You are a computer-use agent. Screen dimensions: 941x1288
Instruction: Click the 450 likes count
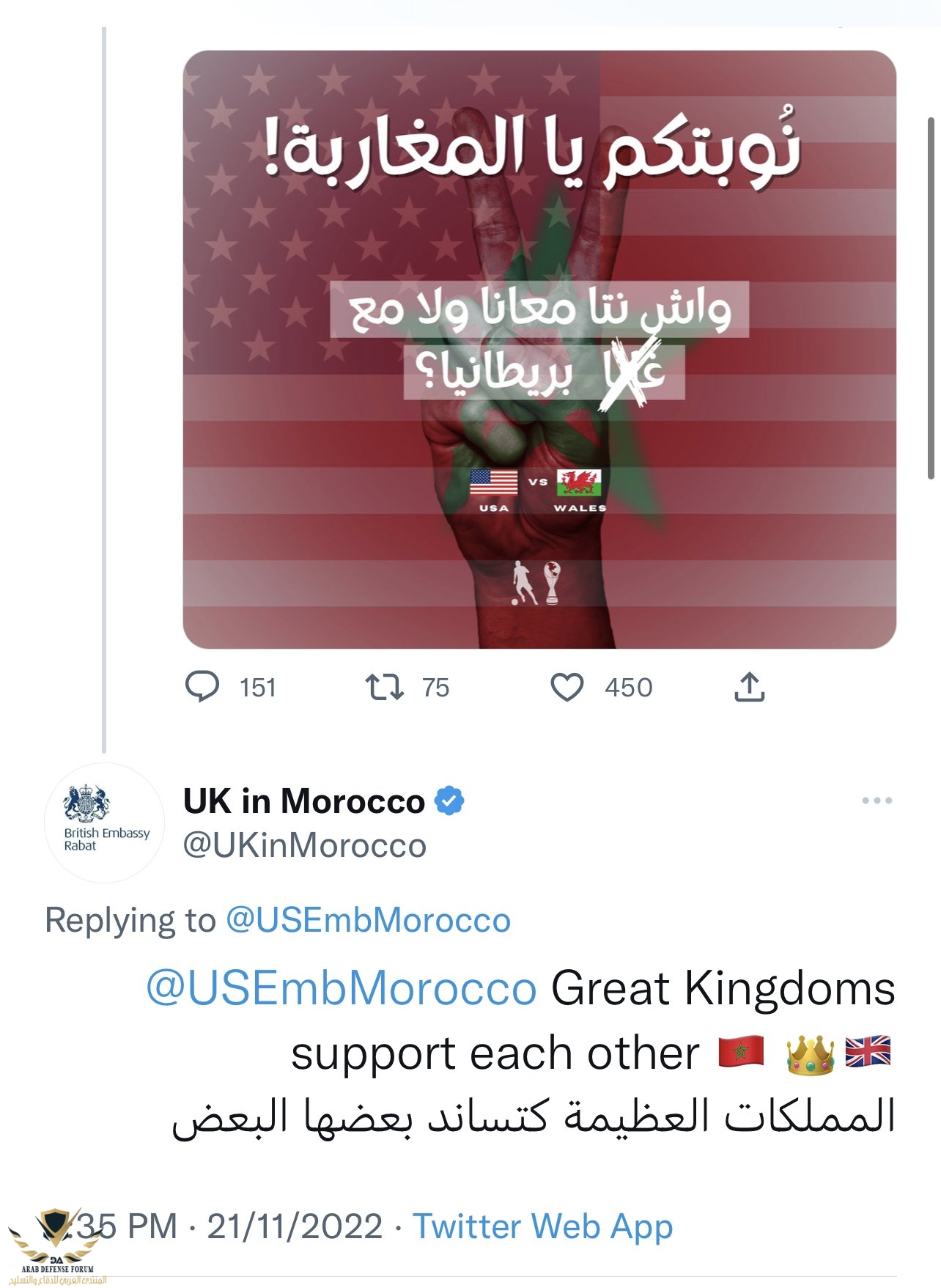[x=628, y=688]
